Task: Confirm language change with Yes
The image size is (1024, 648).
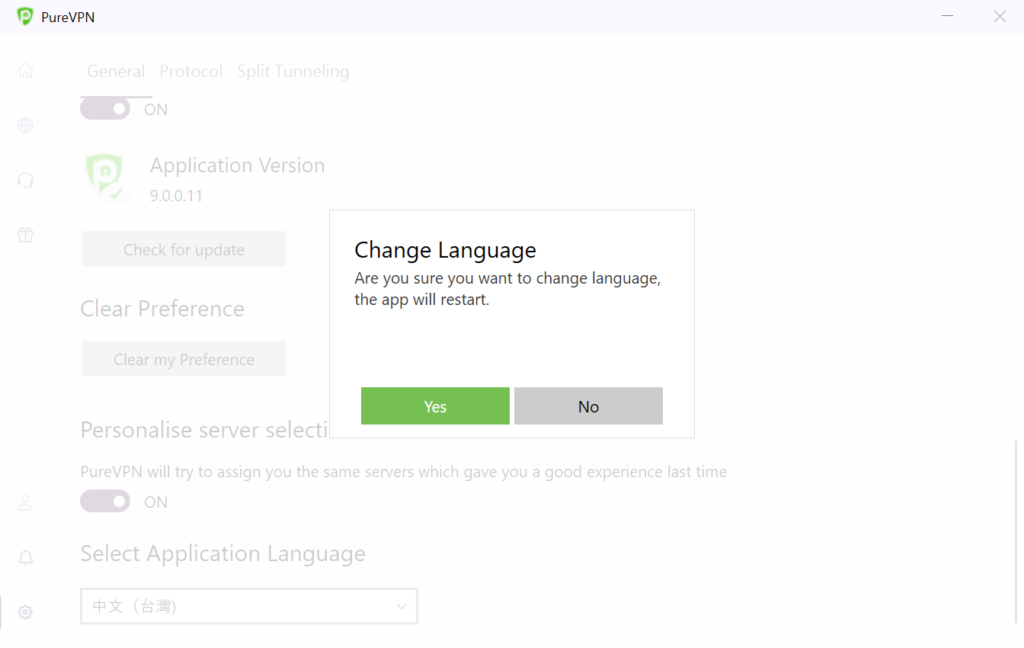Action: [x=435, y=406]
